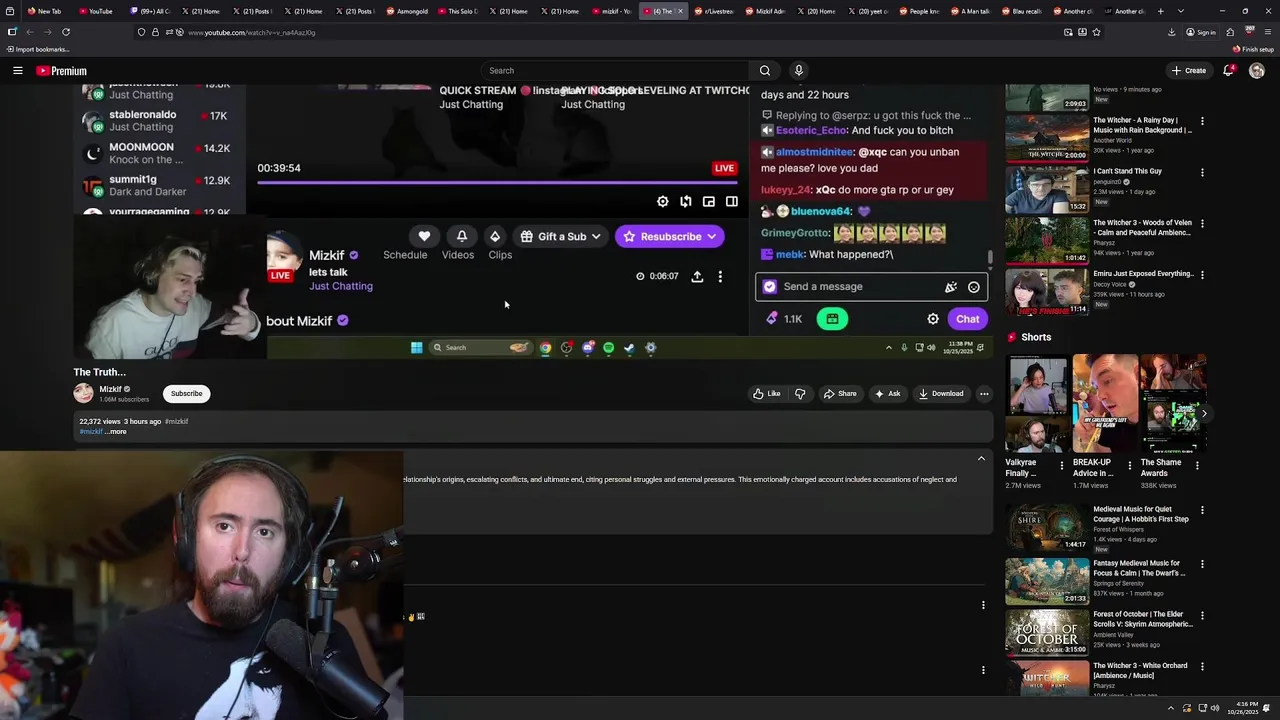Open YouTube notifications bell
Image resolution: width=1280 pixels, height=720 pixels.
[x=1228, y=71]
